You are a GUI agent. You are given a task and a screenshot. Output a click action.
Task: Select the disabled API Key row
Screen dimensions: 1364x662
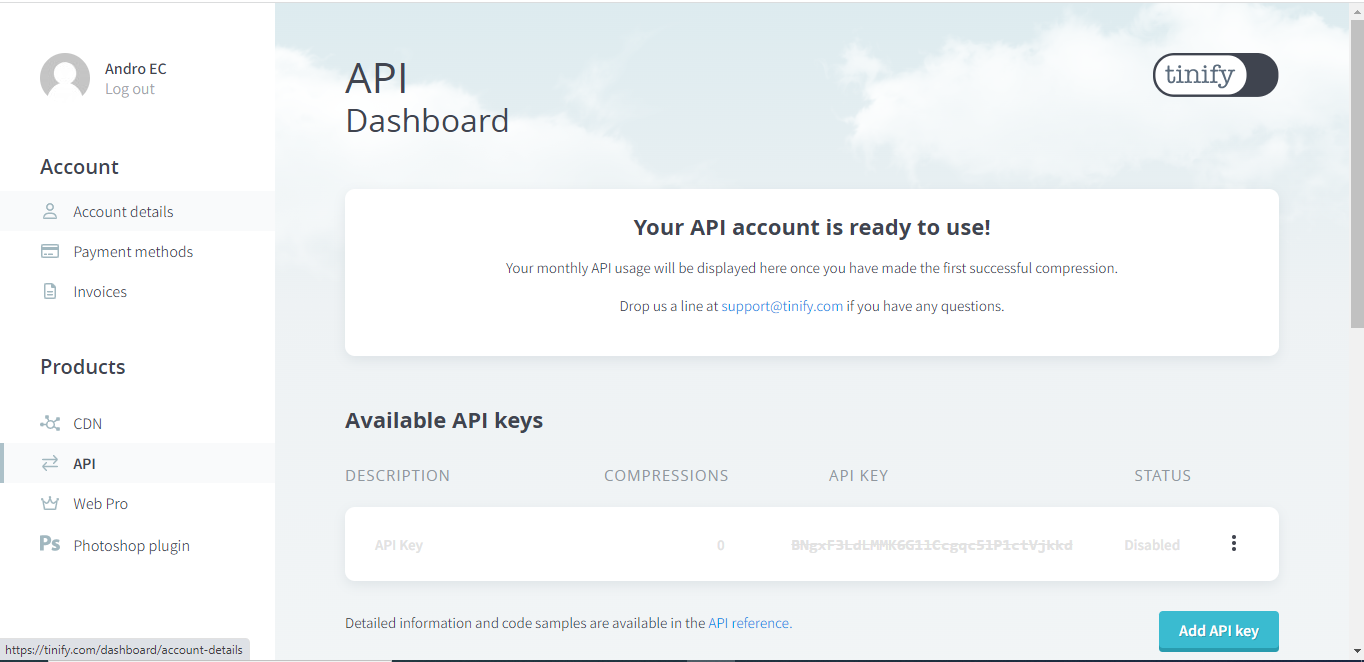(700, 544)
